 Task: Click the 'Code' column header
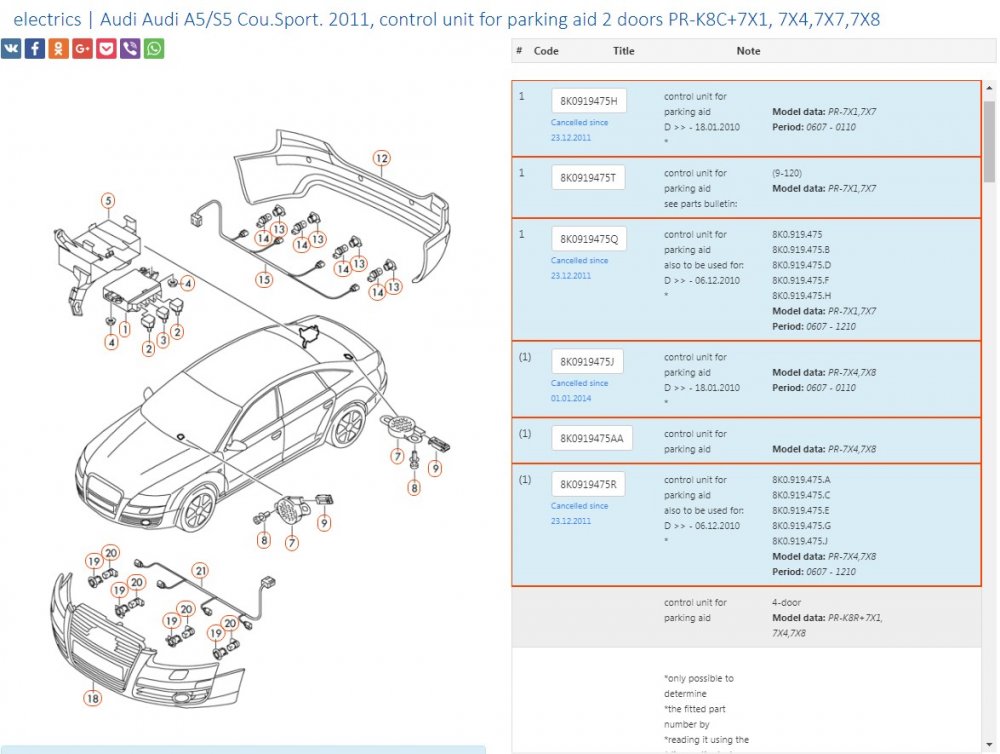(546, 51)
